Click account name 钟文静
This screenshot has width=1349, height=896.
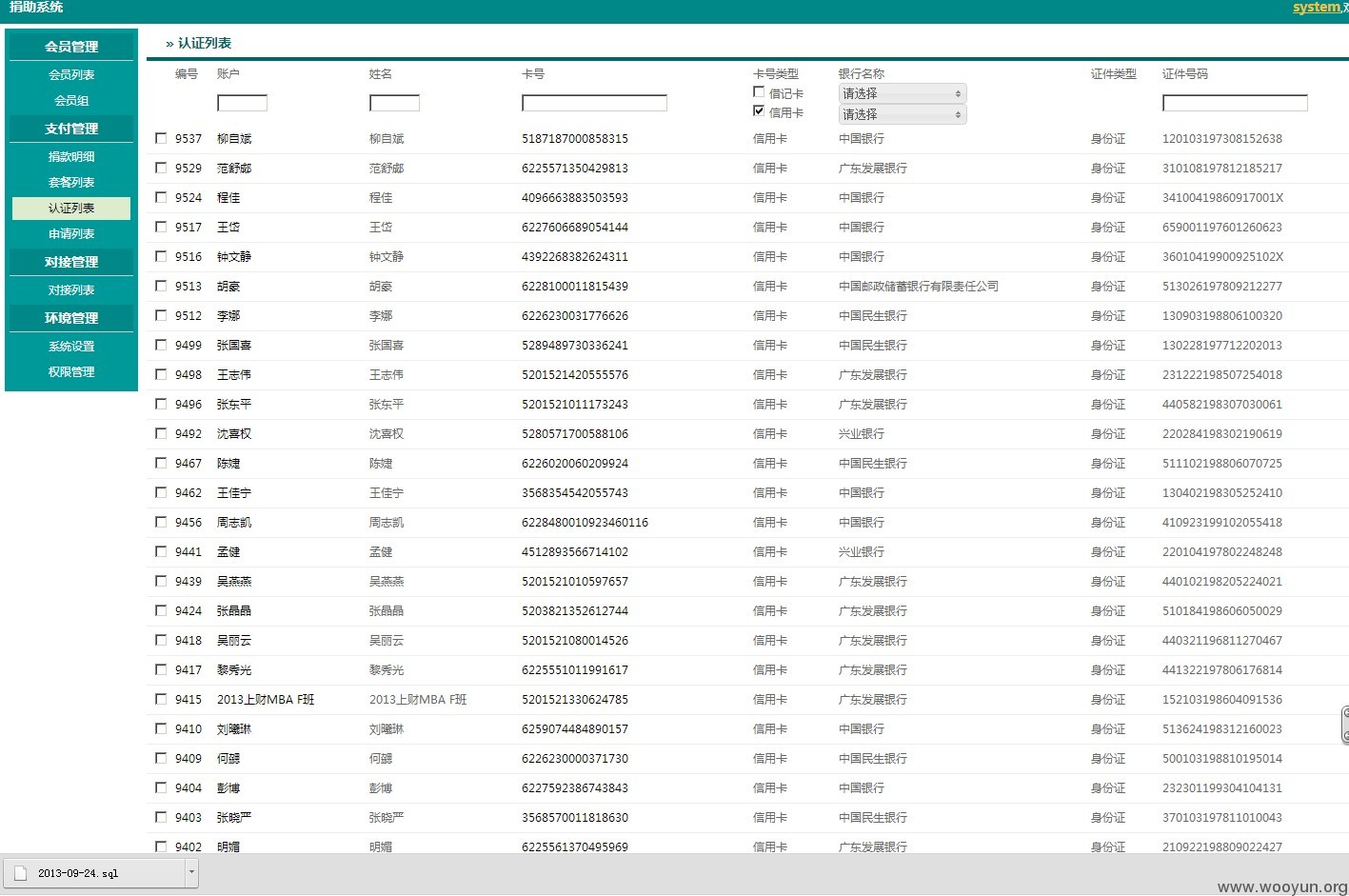pyautogui.click(x=234, y=256)
